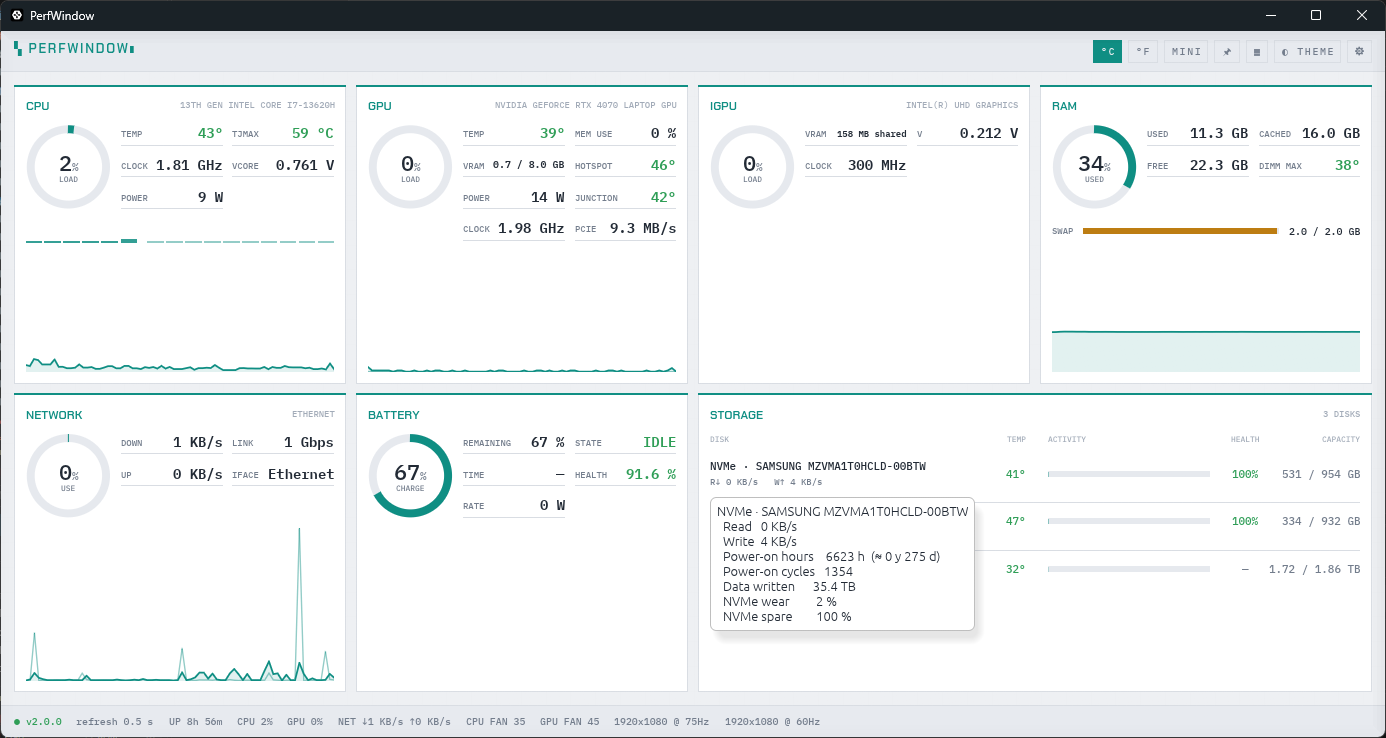Click the activity bar of the 41° Samsung disk
Image resolution: width=1386 pixels, height=738 pixels.
(1129, 474)
